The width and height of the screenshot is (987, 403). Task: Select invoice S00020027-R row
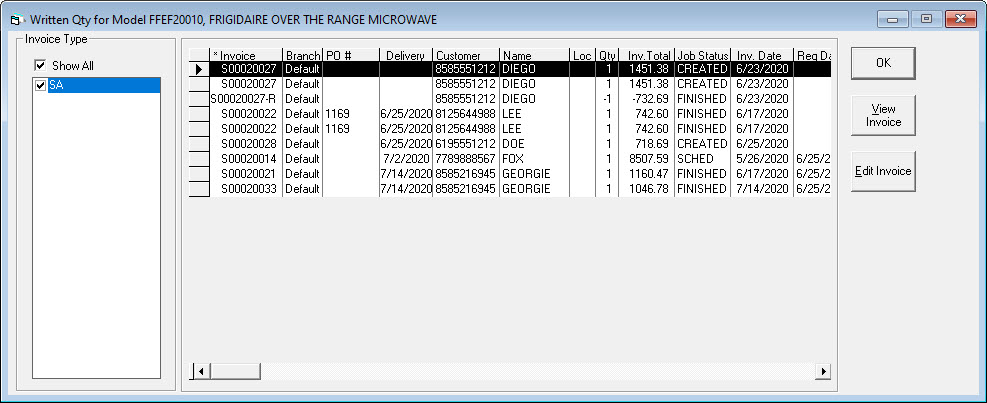(x=510, y=99)
